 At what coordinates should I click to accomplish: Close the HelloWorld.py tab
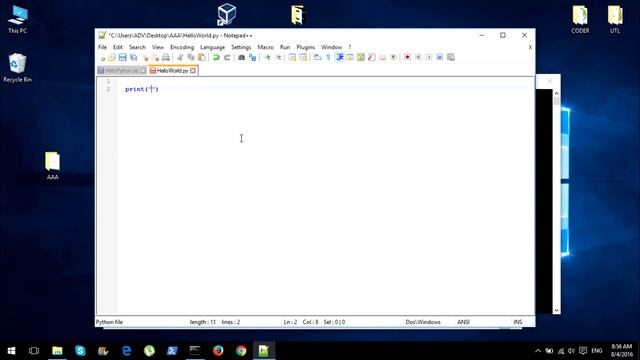(x=193, y=71)
